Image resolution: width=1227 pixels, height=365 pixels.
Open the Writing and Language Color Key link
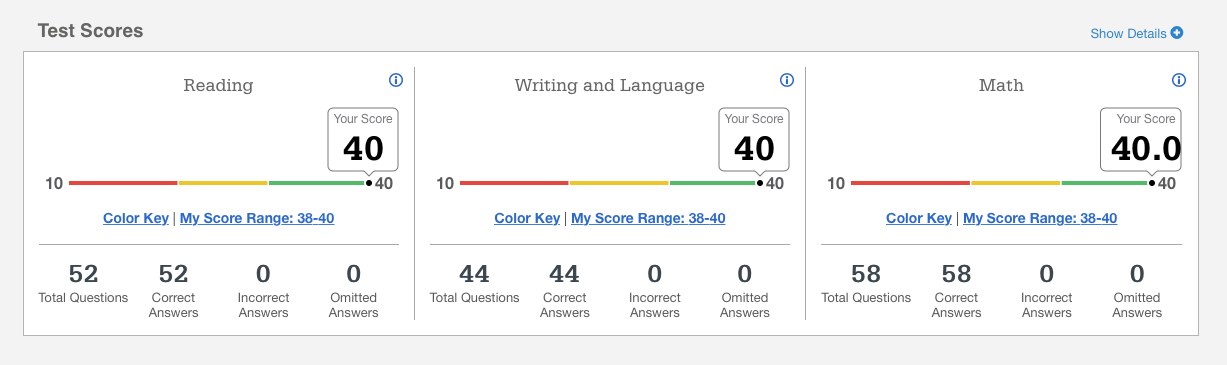pos(527,218)
